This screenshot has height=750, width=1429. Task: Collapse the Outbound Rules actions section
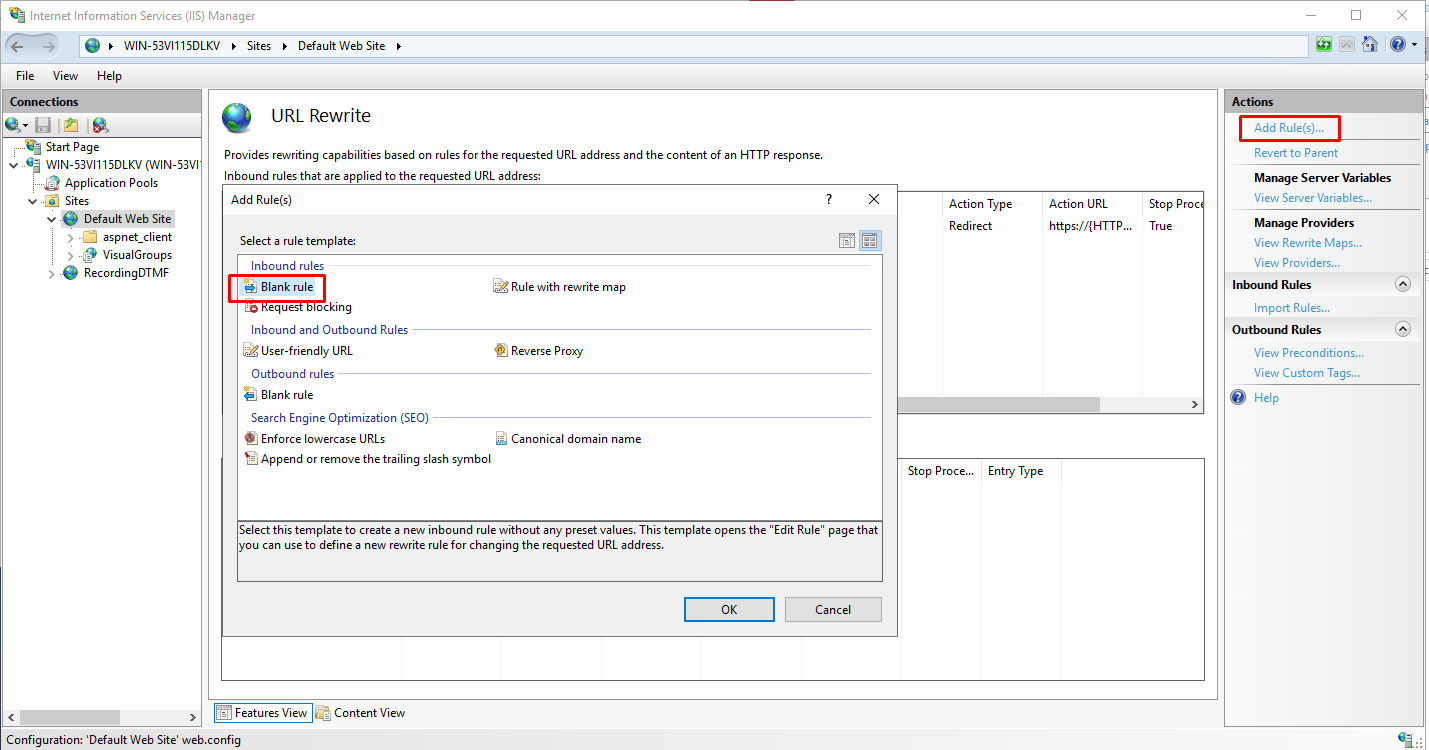pyautogui.click(x=1402, y=330)
